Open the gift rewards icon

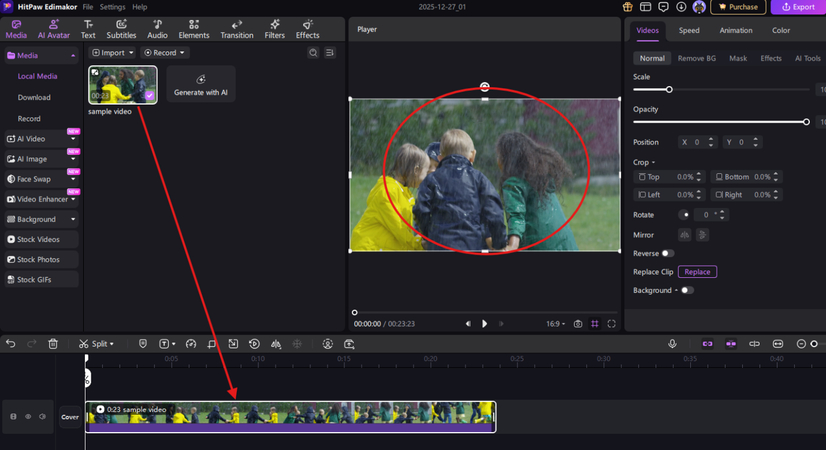627,7
